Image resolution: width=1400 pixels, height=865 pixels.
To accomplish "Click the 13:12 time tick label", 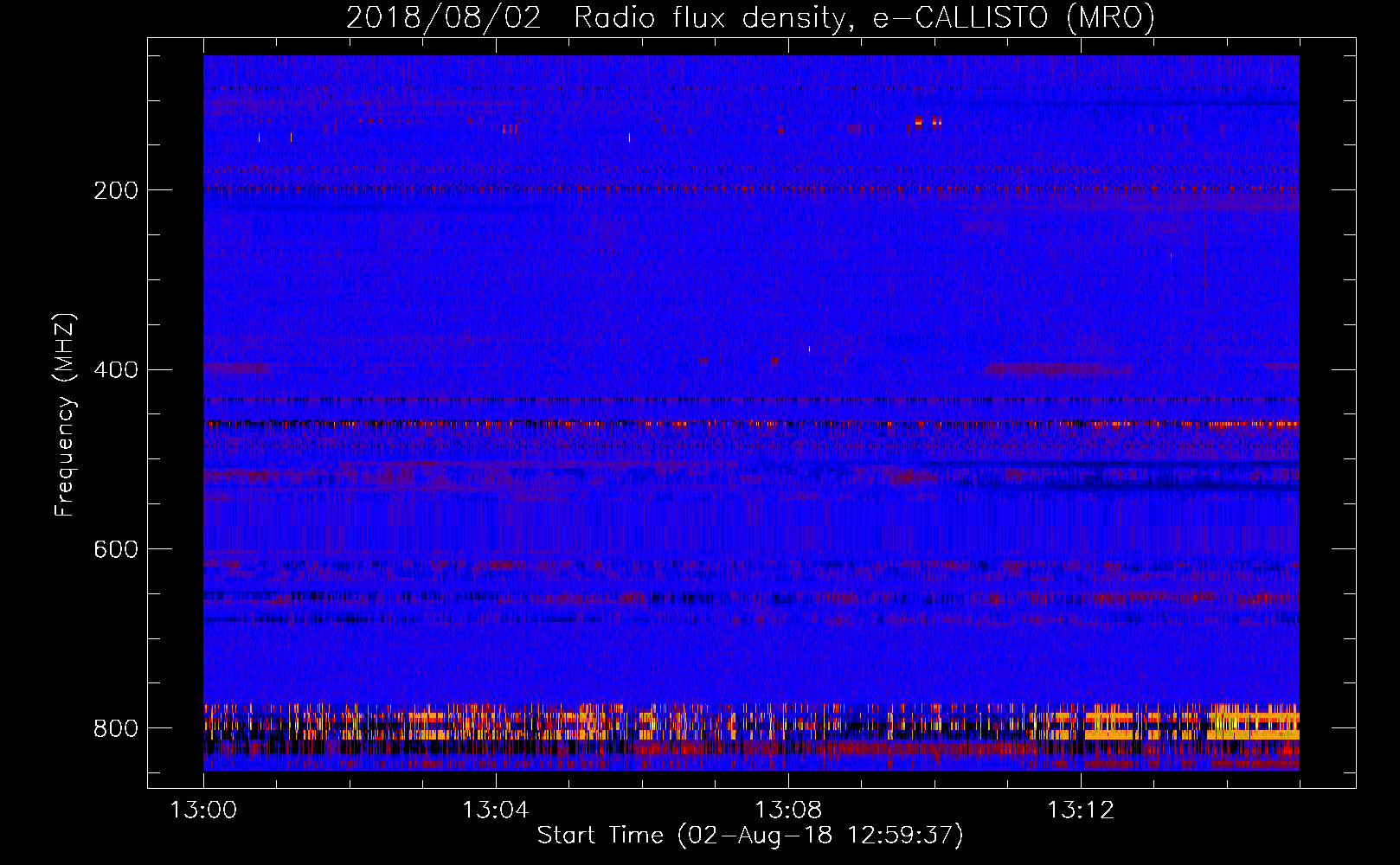I will 1081,810.
